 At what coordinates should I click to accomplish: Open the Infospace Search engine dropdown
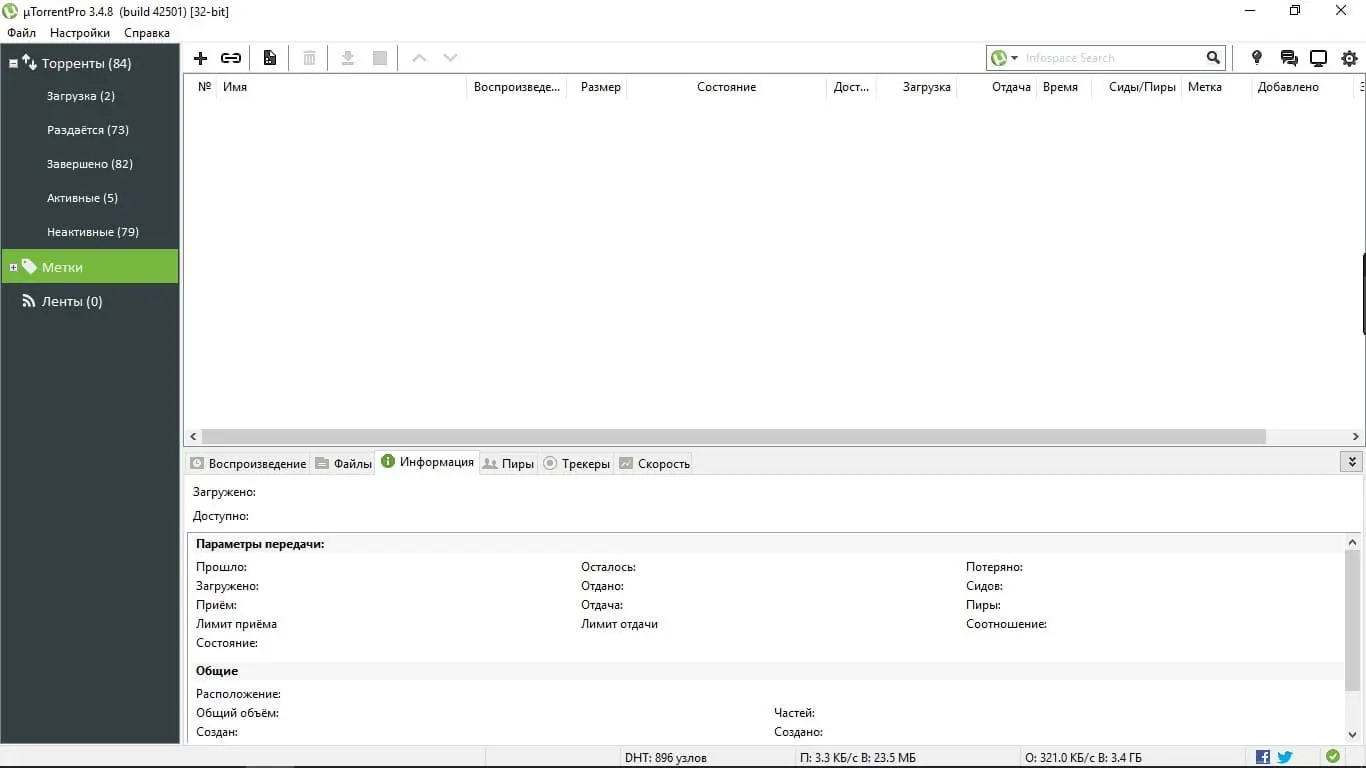(1012, 57)
